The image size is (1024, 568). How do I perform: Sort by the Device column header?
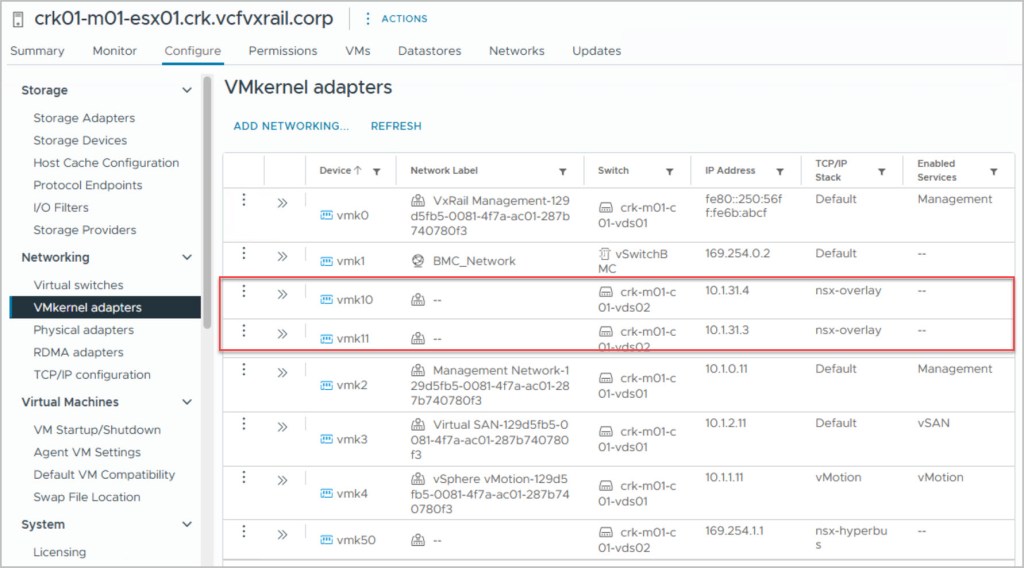[340, 170]
